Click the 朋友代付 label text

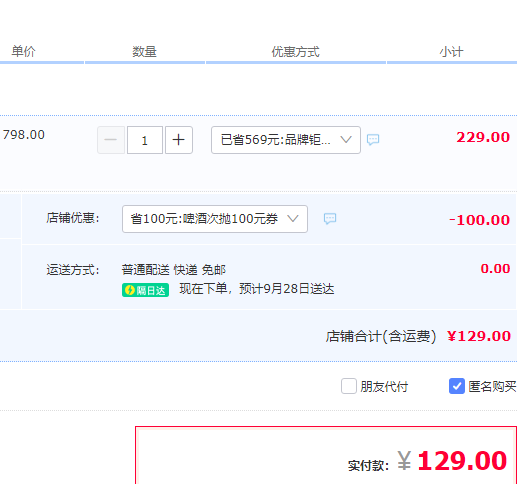click(x=384, y=387)
